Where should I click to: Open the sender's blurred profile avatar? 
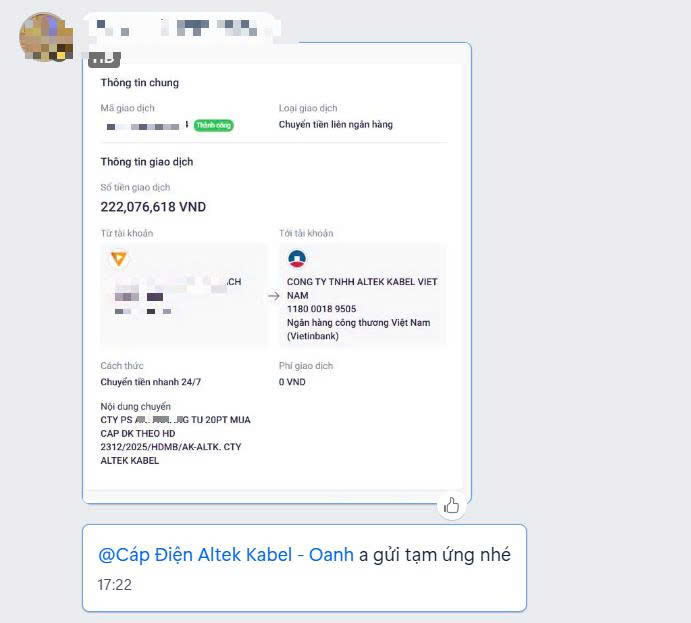46,37
